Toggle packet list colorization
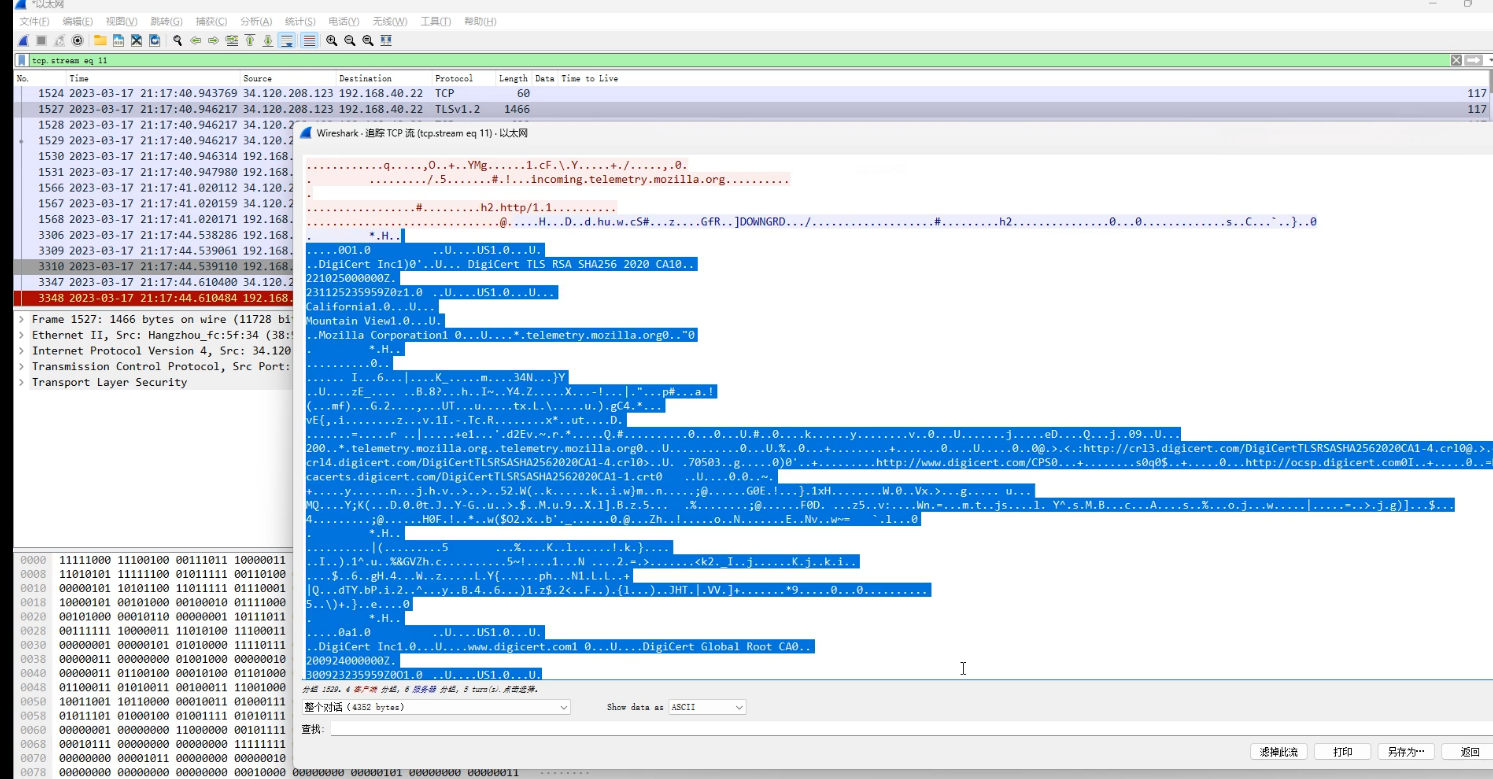The height and width of the screenshot is (779, 1493). 306,40
